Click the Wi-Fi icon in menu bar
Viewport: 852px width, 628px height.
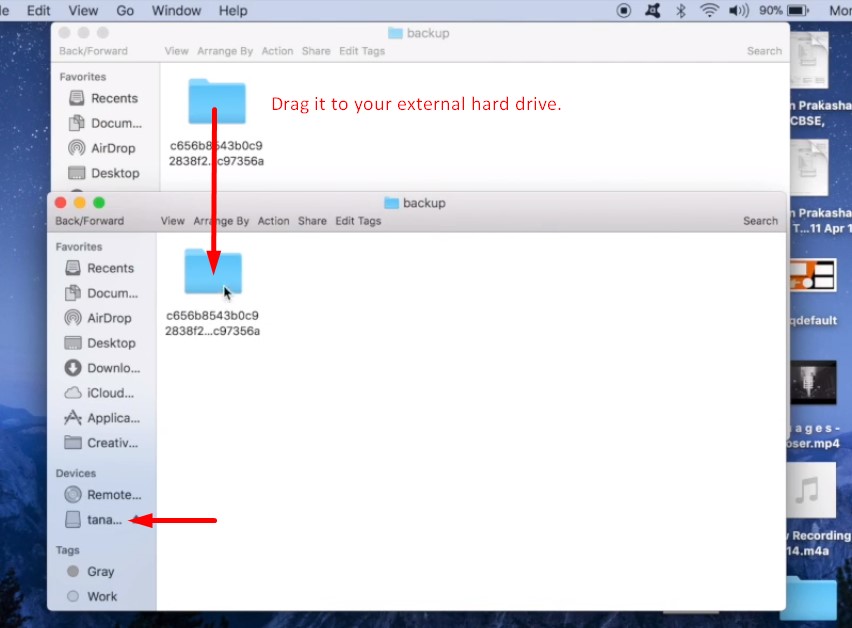coord(709,11)
